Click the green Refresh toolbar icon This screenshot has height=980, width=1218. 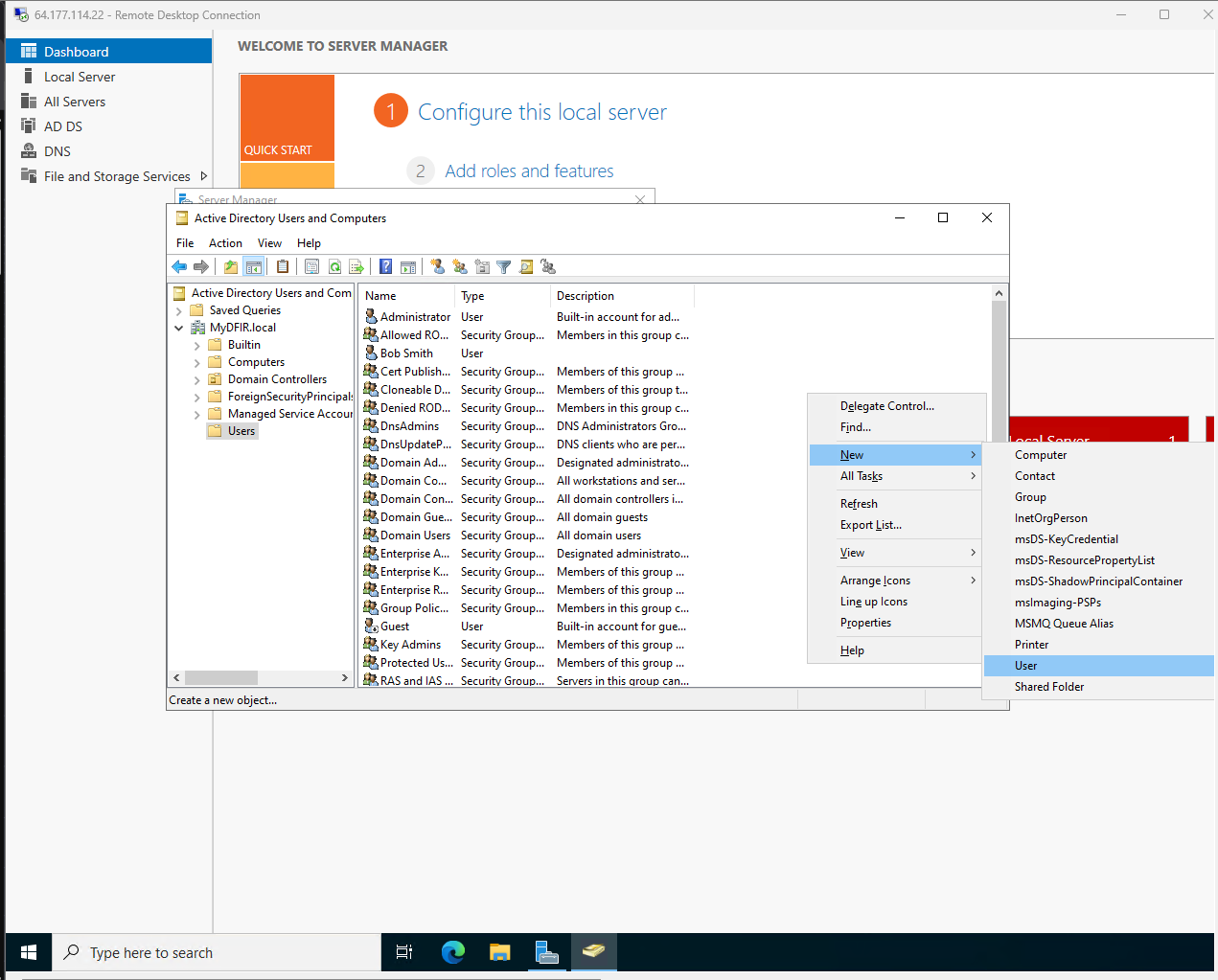point(334,266)
